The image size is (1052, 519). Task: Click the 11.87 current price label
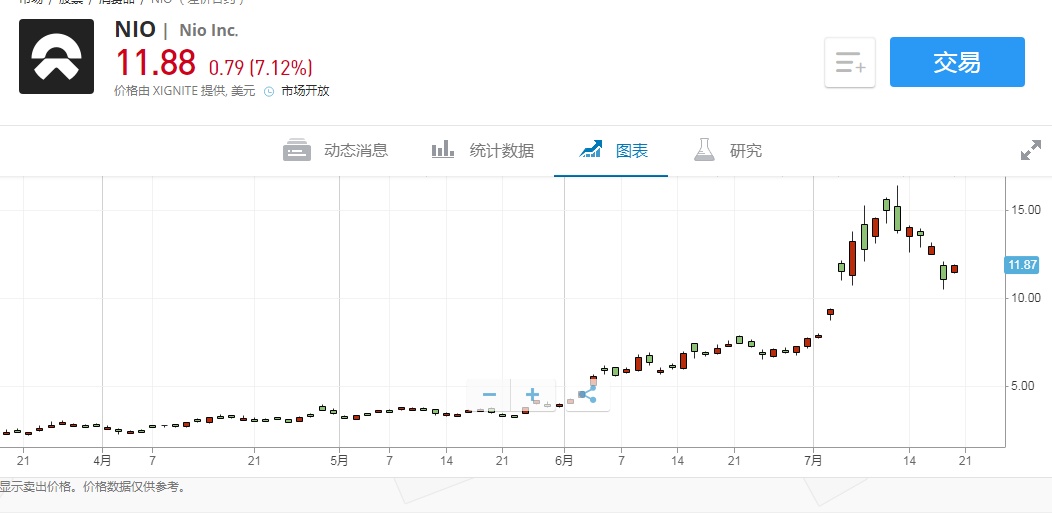1023,265
